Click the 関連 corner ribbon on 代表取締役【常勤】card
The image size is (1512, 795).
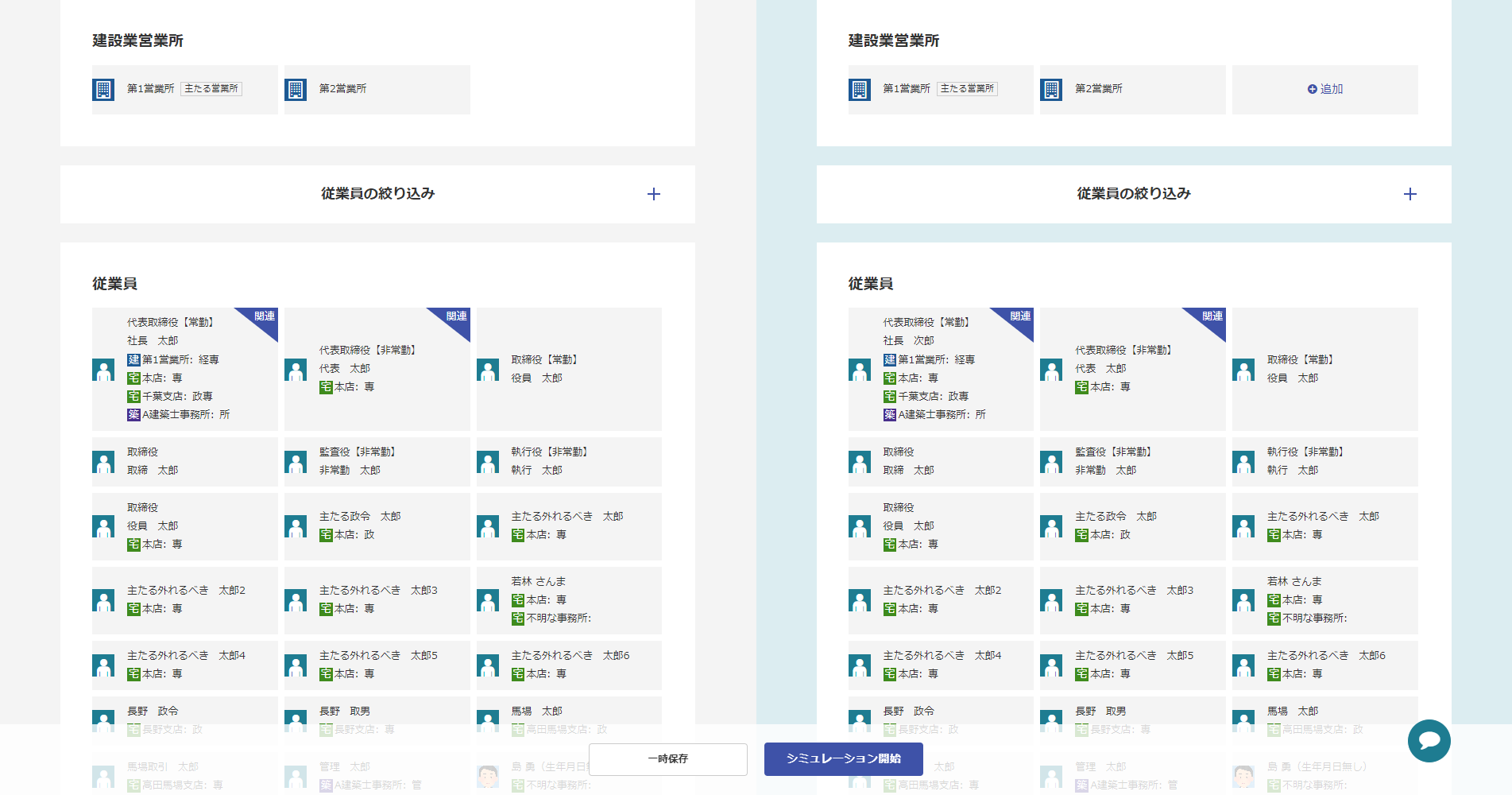264,317
